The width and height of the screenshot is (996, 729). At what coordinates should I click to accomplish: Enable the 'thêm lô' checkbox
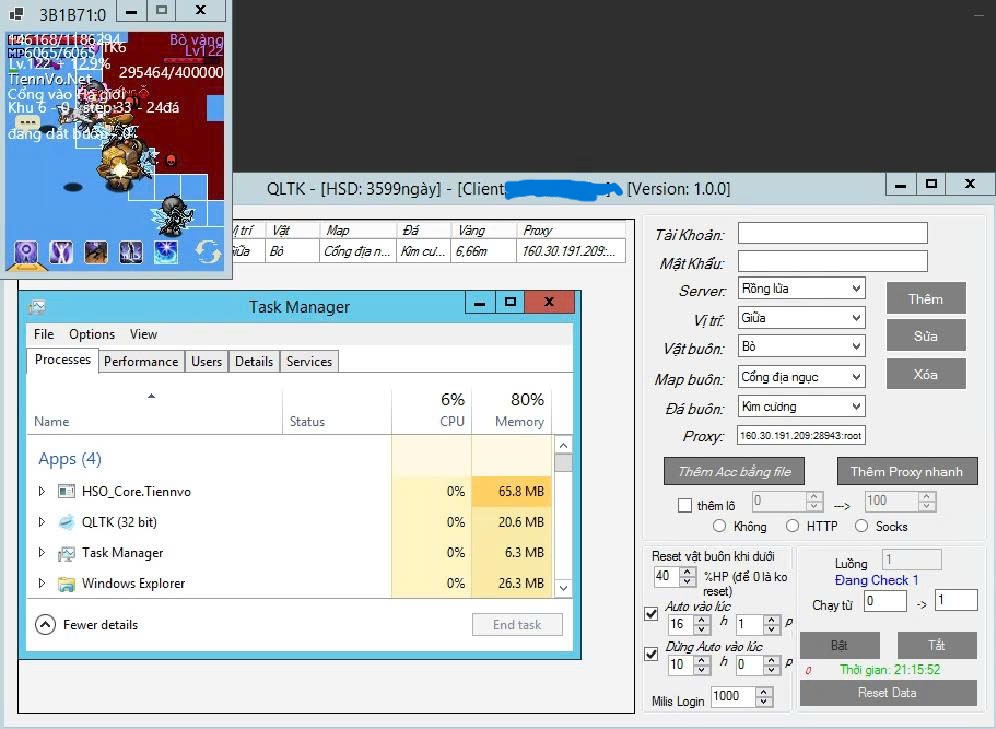click(x=685, y=505)
